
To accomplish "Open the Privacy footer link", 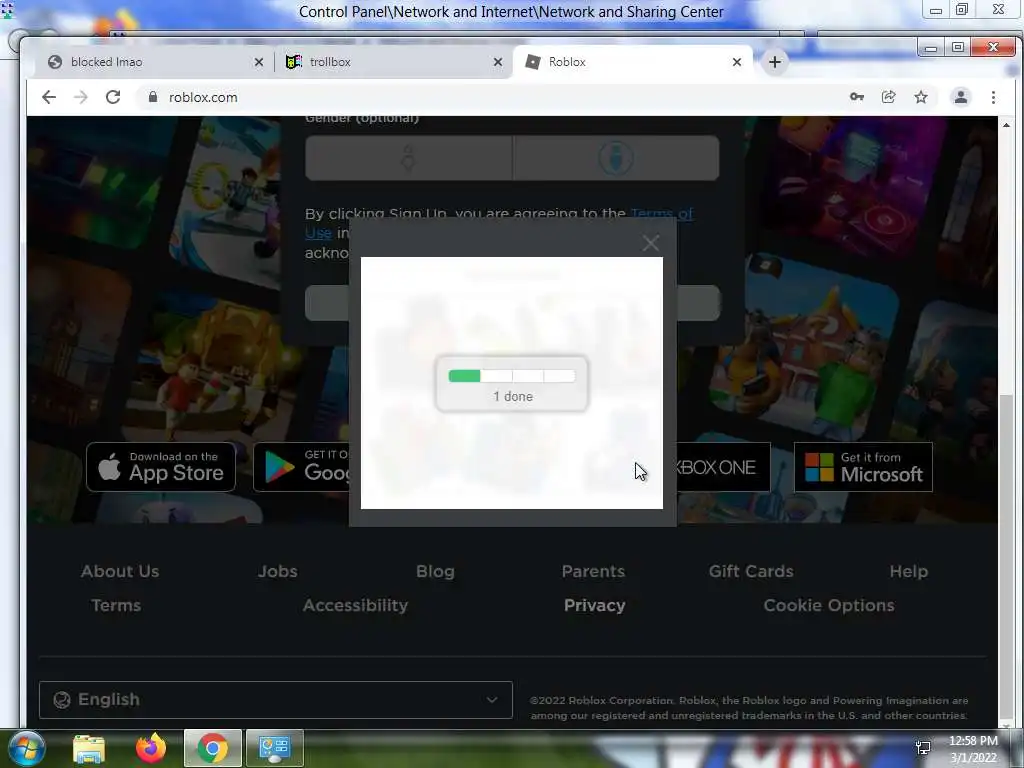I will coord(594,605).
